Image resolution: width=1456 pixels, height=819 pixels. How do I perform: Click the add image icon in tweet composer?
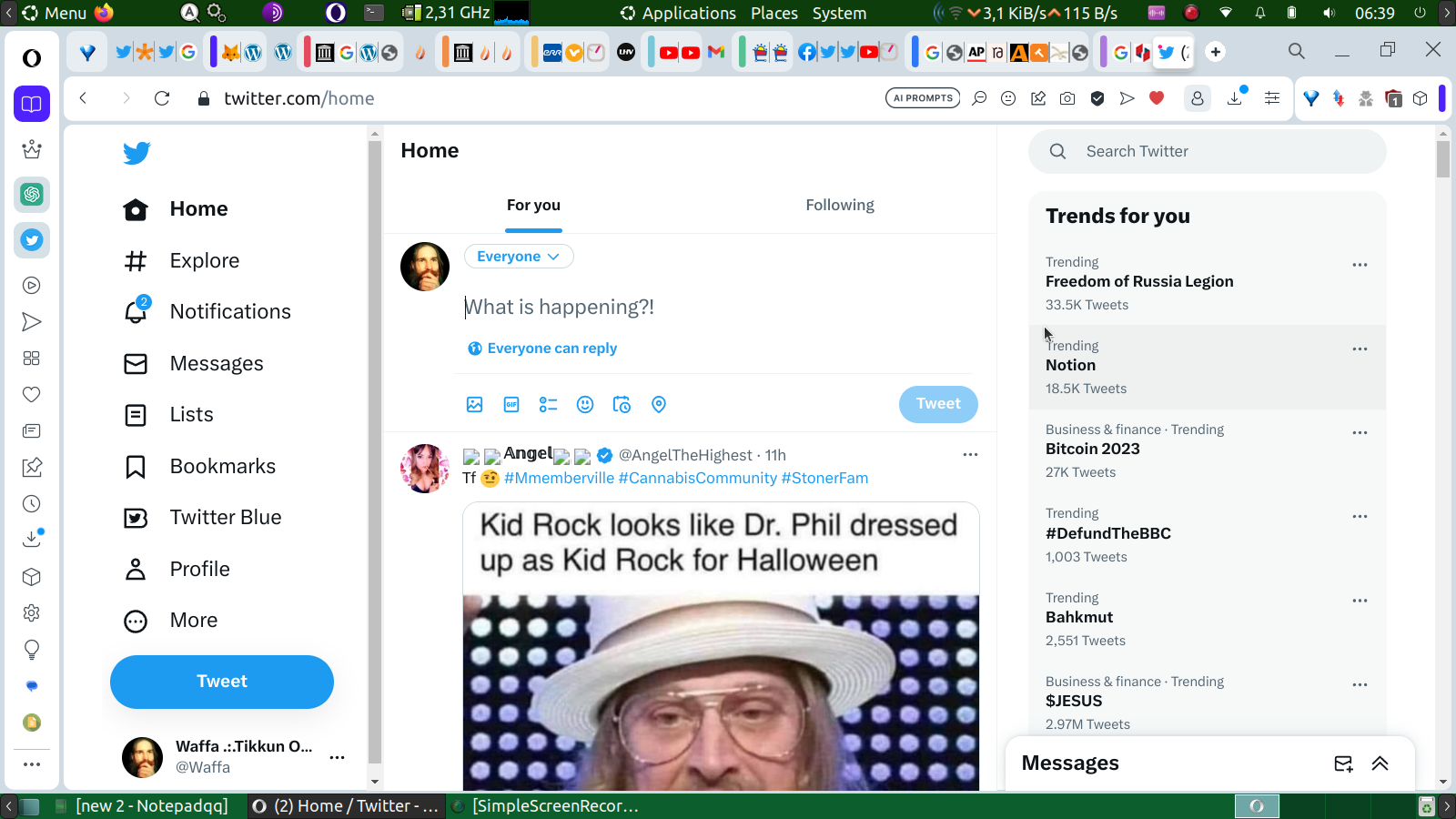[474, 404]
